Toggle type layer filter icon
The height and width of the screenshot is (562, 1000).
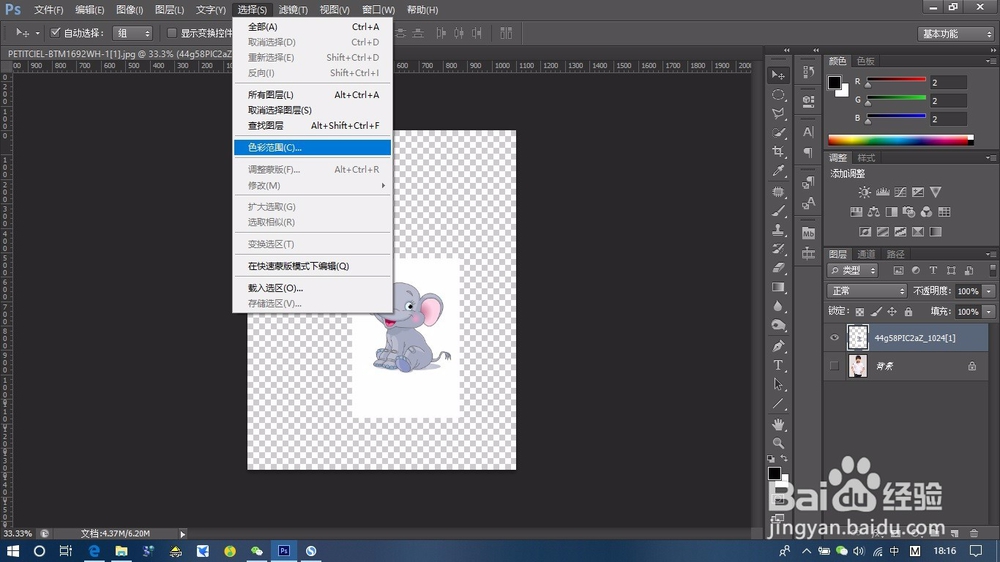click(933, 270)
